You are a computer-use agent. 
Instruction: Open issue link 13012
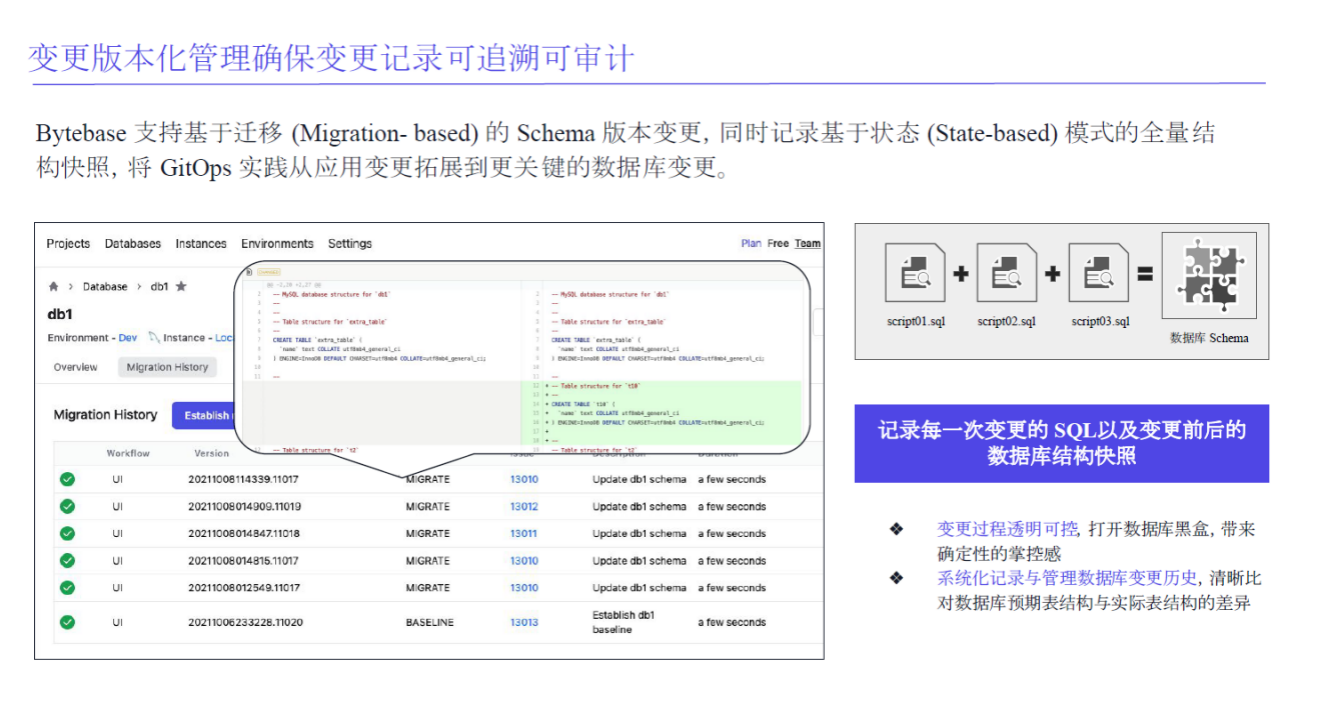524,506
